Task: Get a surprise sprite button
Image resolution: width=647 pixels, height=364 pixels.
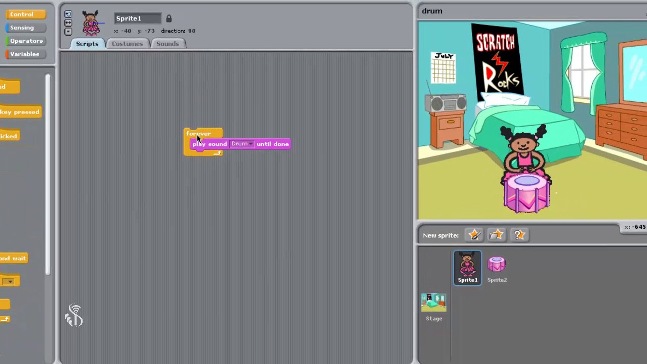Action: pos(519,235)
